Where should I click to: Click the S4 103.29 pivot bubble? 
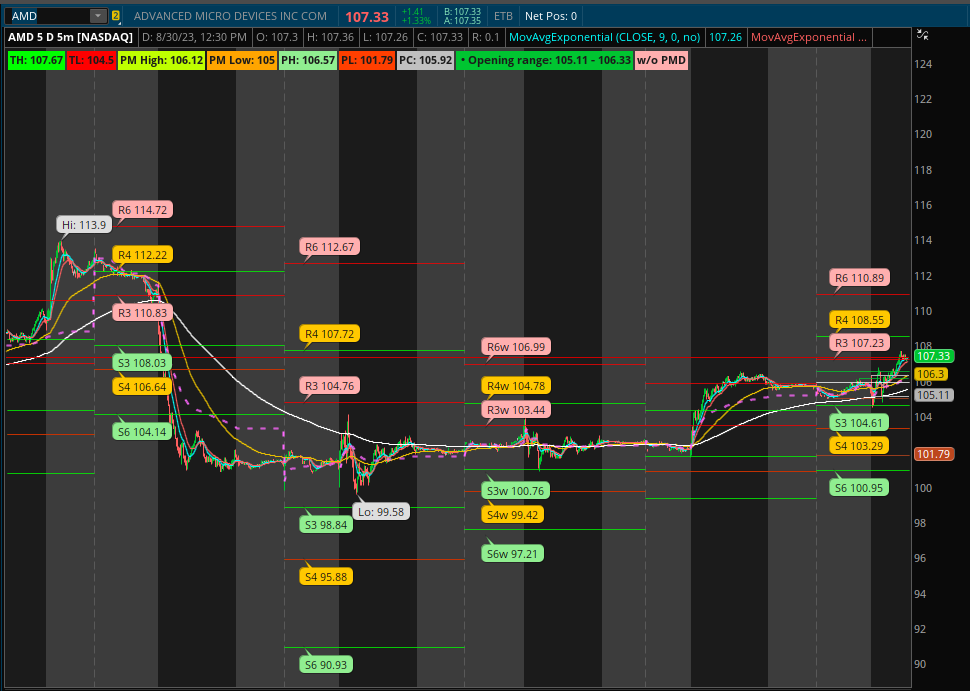click(859, 445)
